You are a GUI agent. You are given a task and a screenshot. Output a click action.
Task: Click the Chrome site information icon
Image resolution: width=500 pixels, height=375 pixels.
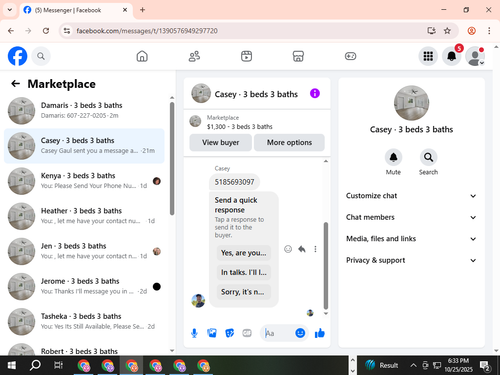click(x=67, y=31)
